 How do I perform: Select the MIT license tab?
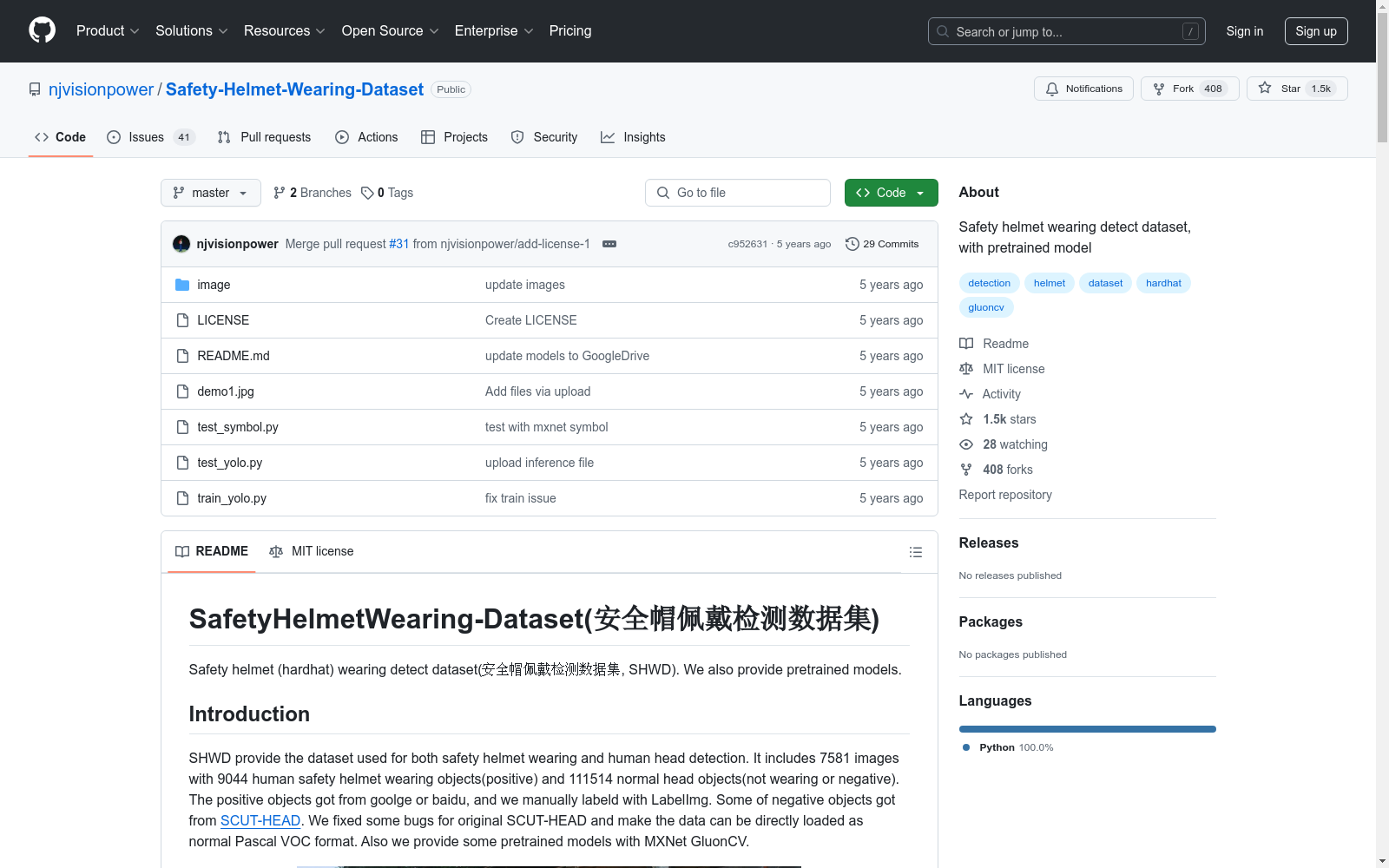click(x=312, y=551)
